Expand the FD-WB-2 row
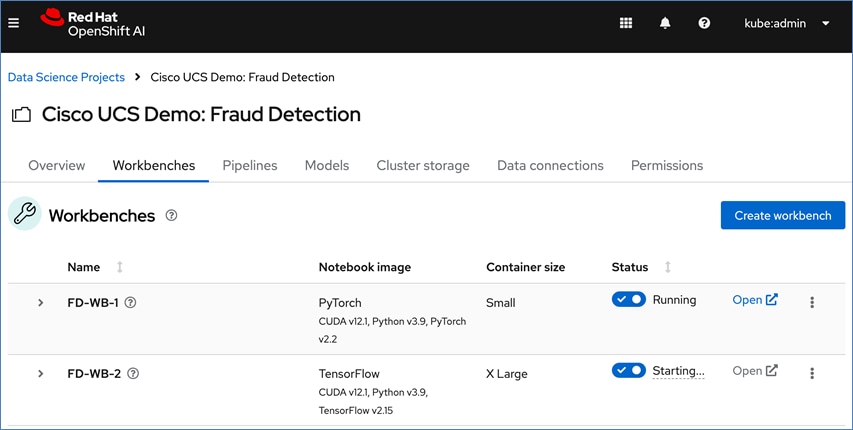The height and width of the screenshot is (430, 853). click(x=41, y=373)
